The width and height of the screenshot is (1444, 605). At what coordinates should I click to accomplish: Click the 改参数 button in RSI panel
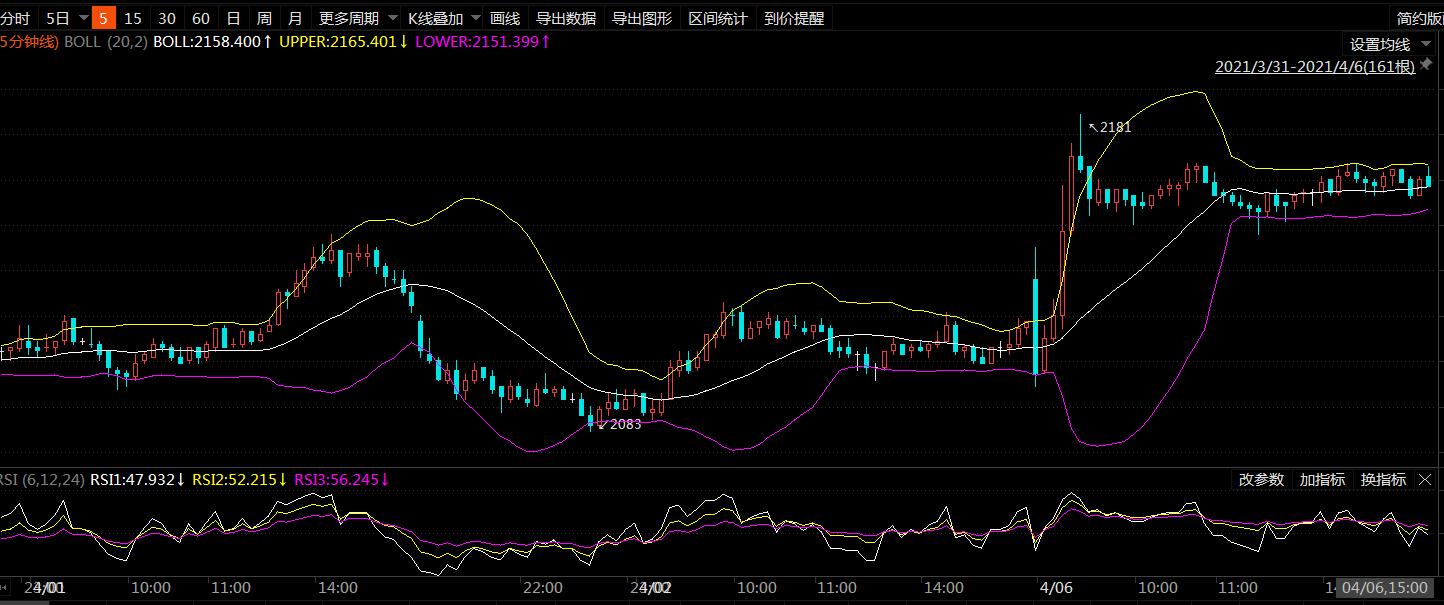pos(1261,480)
